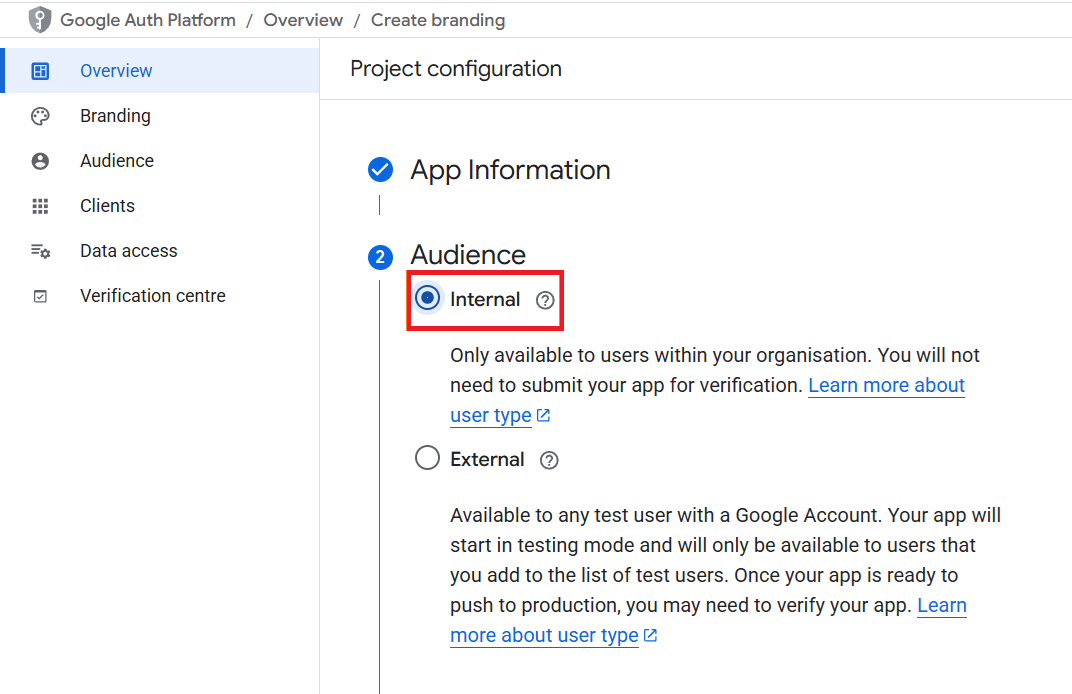This screenshot has height=694, width=1072.
Task: Click the Project configuration title
Action: pos(456,68)
